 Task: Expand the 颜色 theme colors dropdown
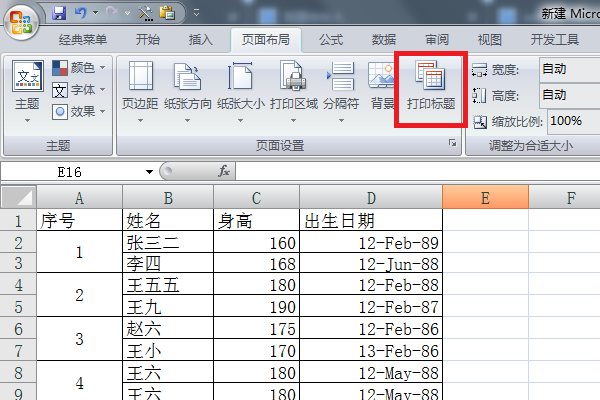80,68
